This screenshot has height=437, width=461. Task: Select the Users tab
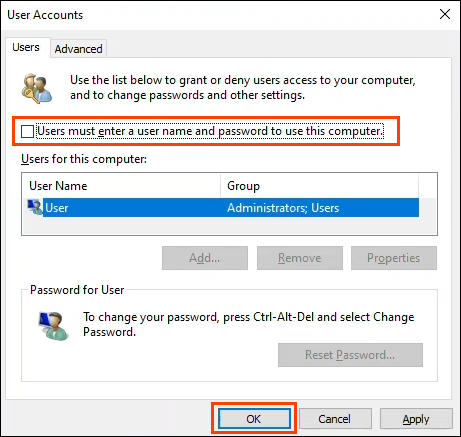point(26,47)
